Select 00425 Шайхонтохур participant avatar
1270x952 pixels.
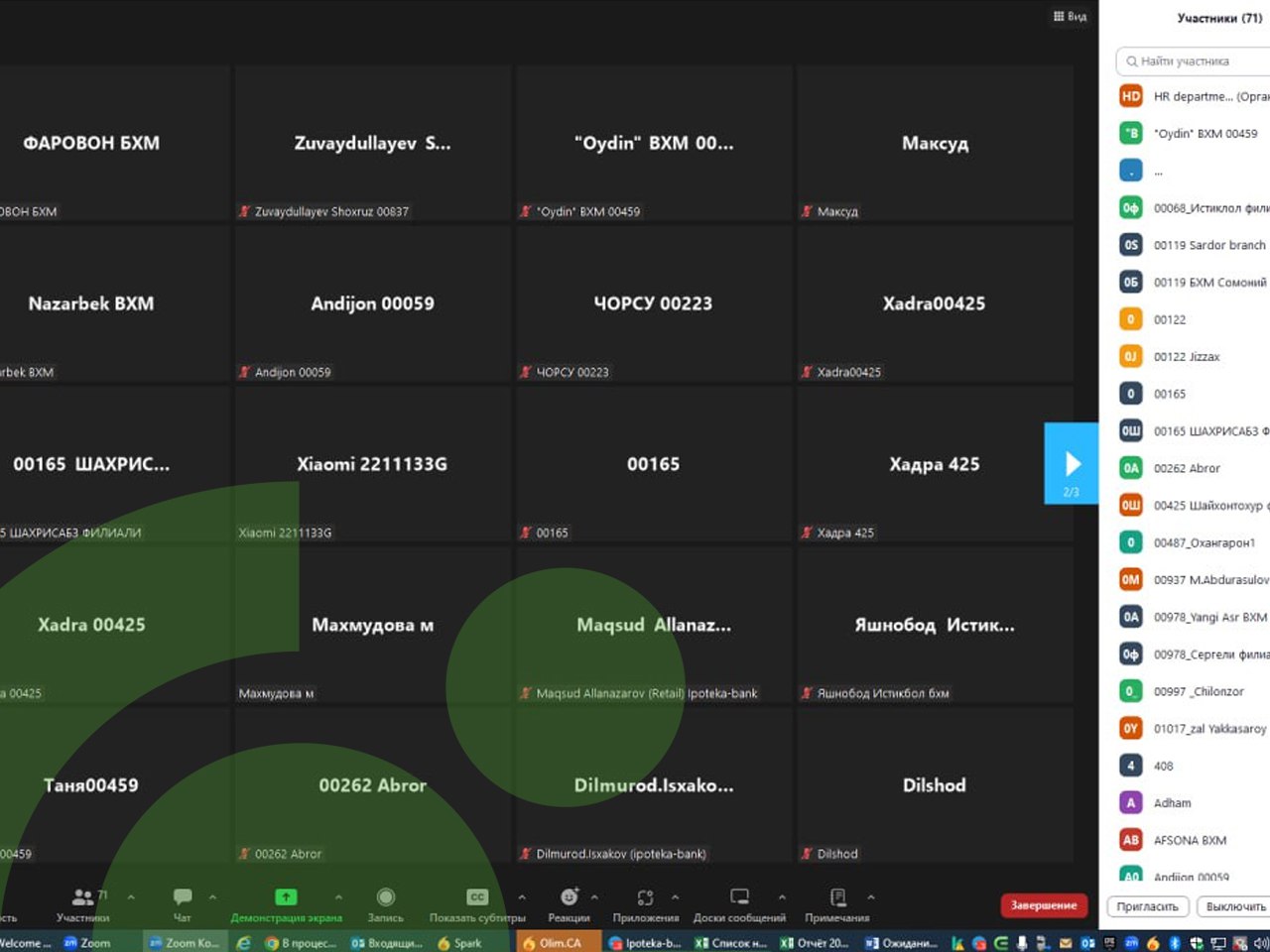coord(1131,505)
